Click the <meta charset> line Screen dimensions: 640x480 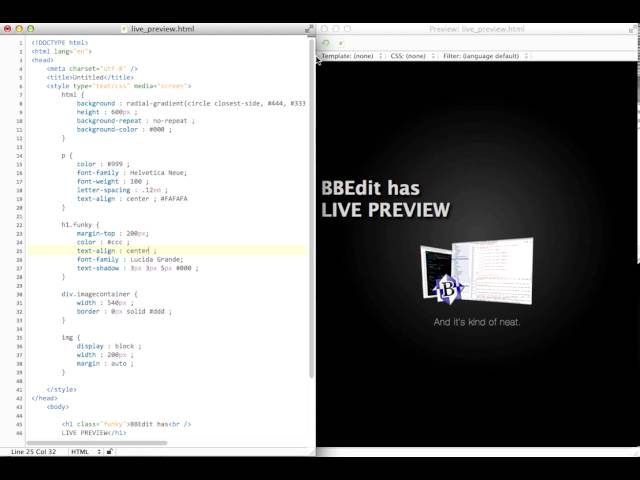pos(92,69)
